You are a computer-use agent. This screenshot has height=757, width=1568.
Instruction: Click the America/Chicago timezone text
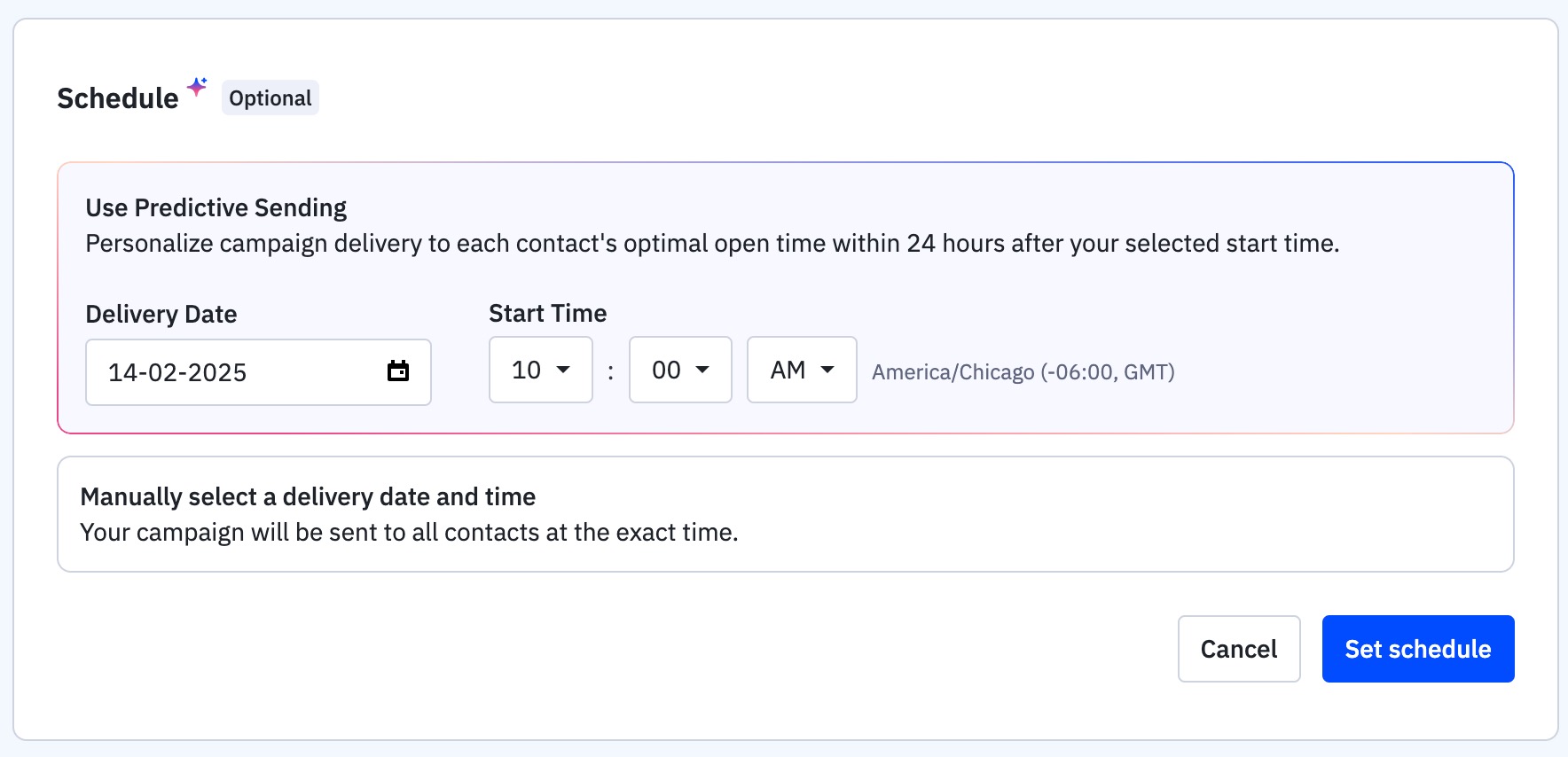[1023, 372]
